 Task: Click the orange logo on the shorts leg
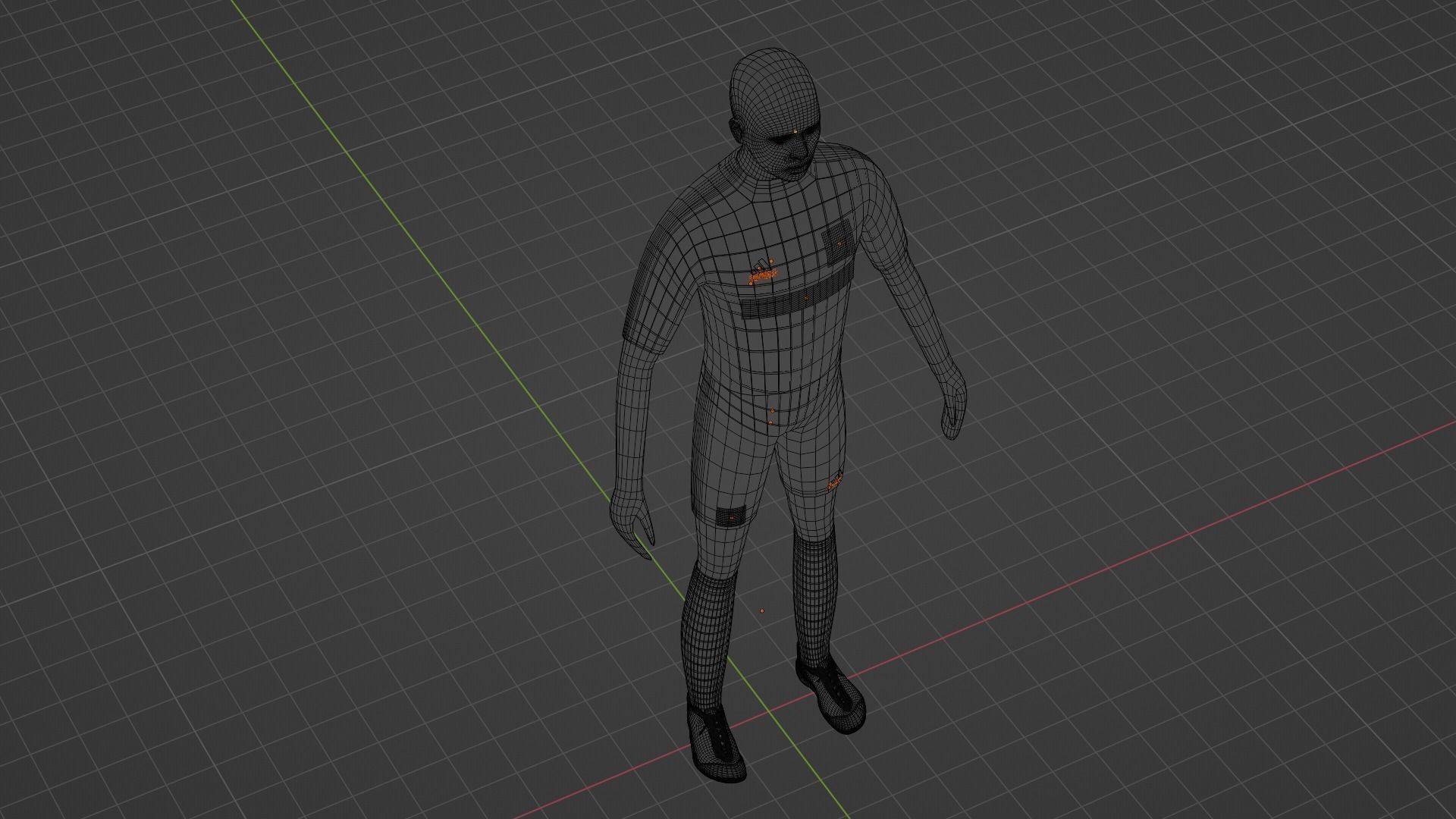point(836,481)
